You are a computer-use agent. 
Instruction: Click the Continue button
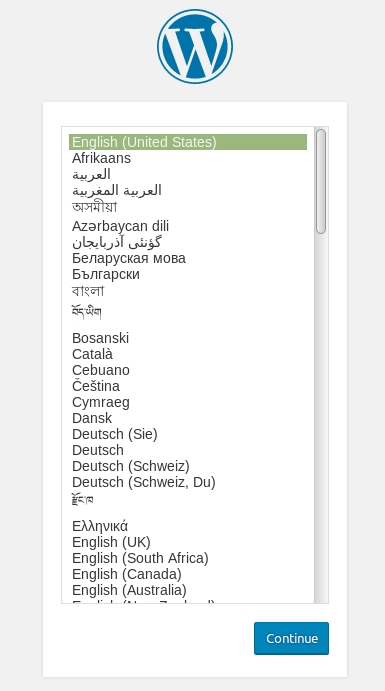click(292, 638)
